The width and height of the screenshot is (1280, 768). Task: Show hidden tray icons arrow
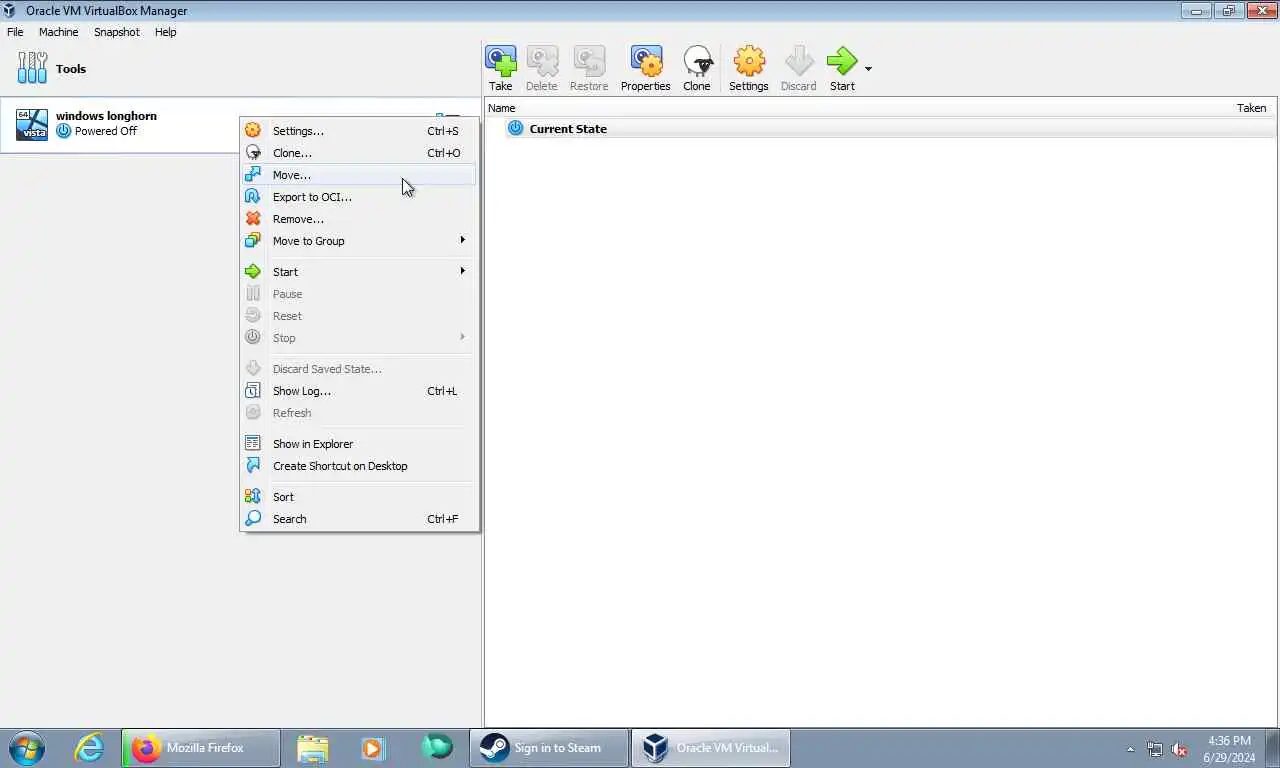click(x=1130, y=749)
